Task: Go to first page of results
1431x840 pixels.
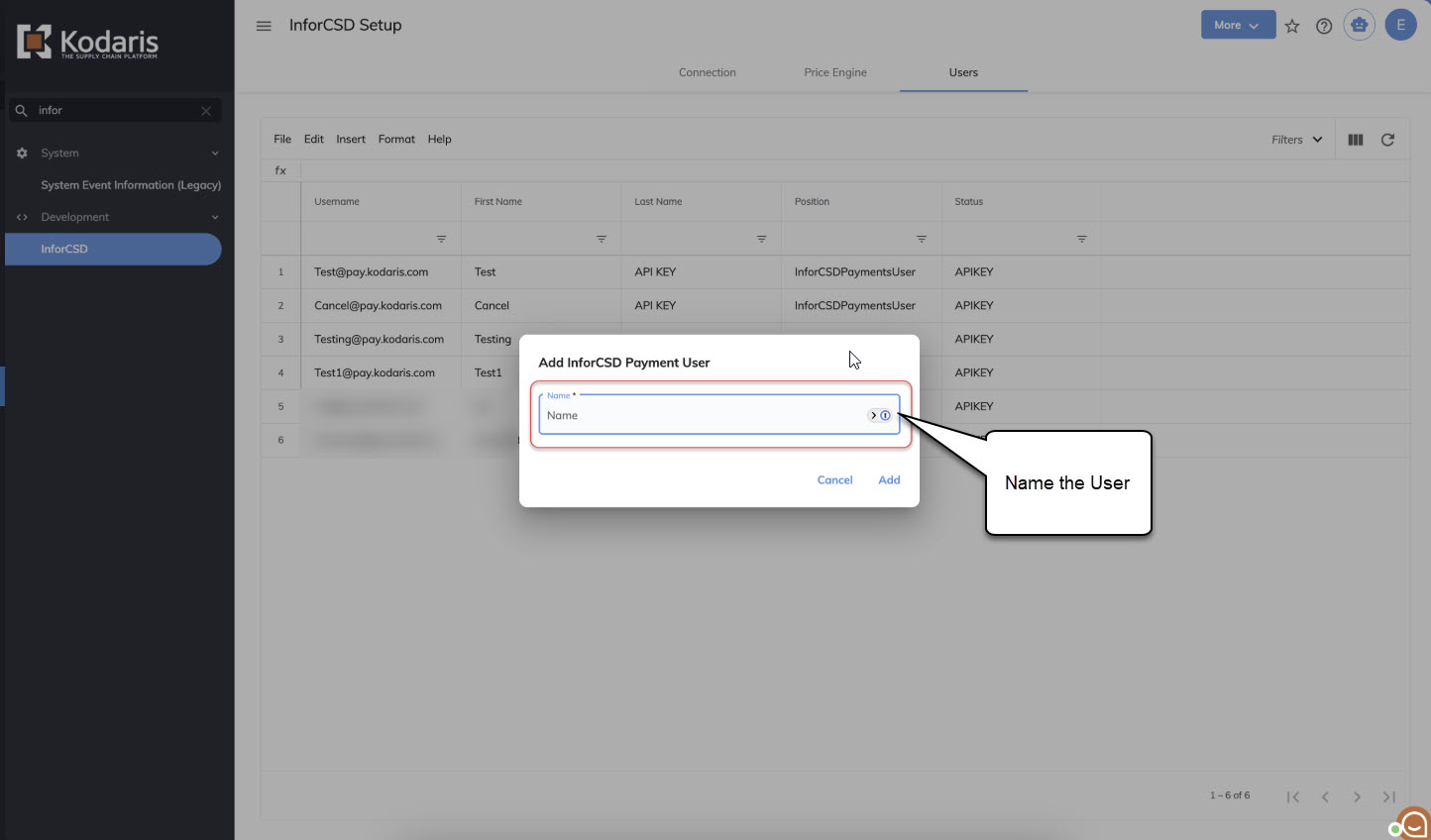Action: (1293, 796)
